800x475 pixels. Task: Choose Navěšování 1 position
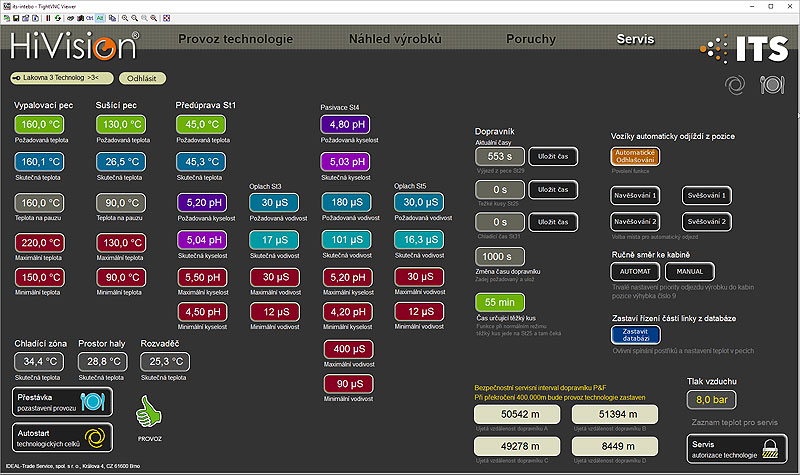click(636, 195)
